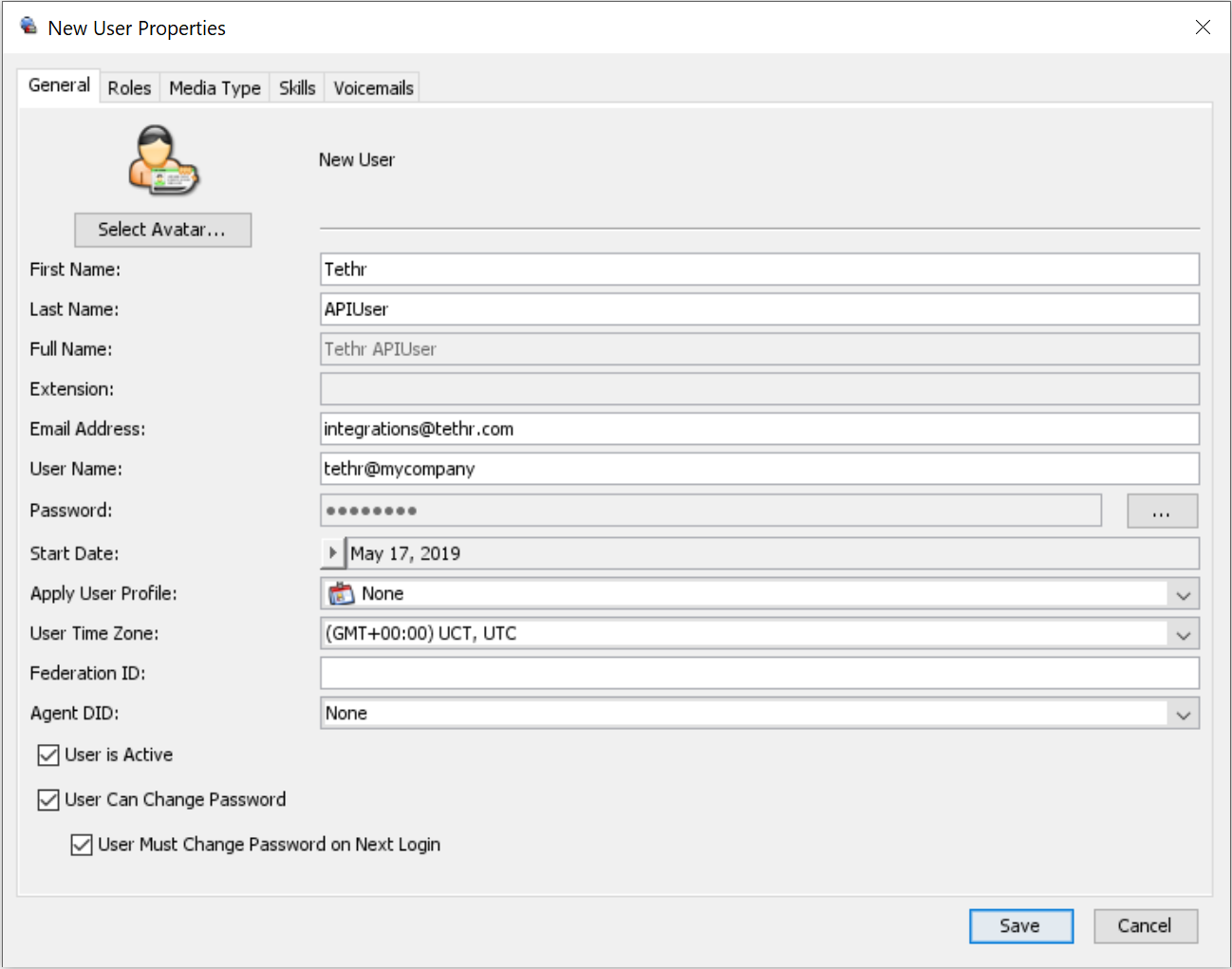Save the new user properties
Viewport: 1232px width, 969px height.
coord(1020,926)
